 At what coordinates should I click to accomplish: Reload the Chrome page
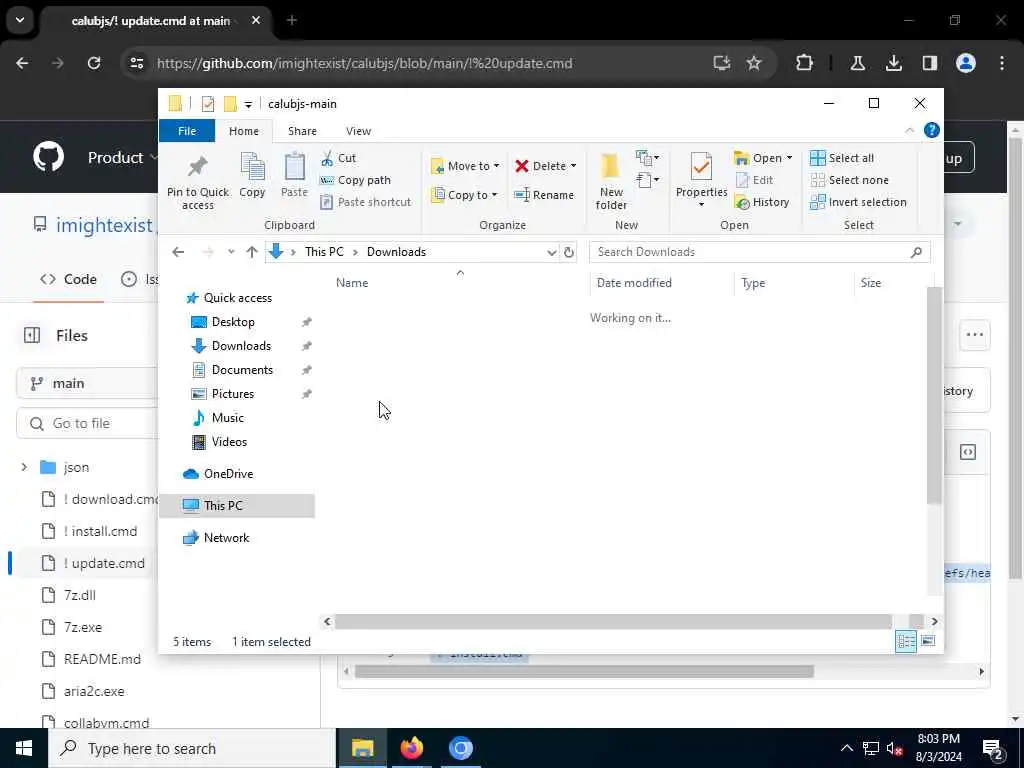pos(94,63)
